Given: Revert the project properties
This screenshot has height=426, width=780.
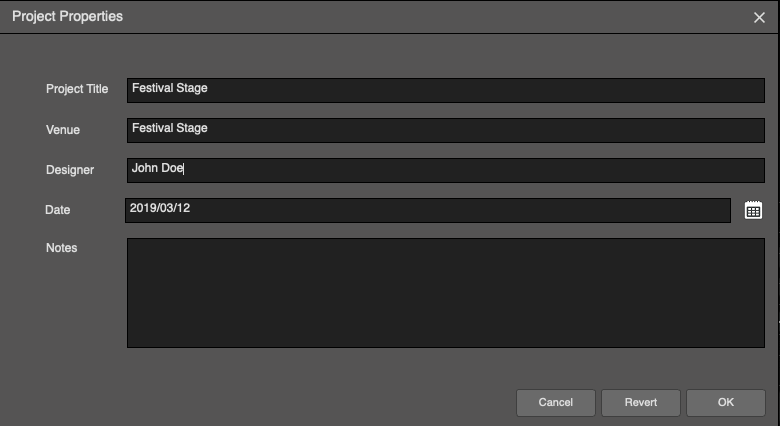Looking at the screenshot, I should point(641,403).
